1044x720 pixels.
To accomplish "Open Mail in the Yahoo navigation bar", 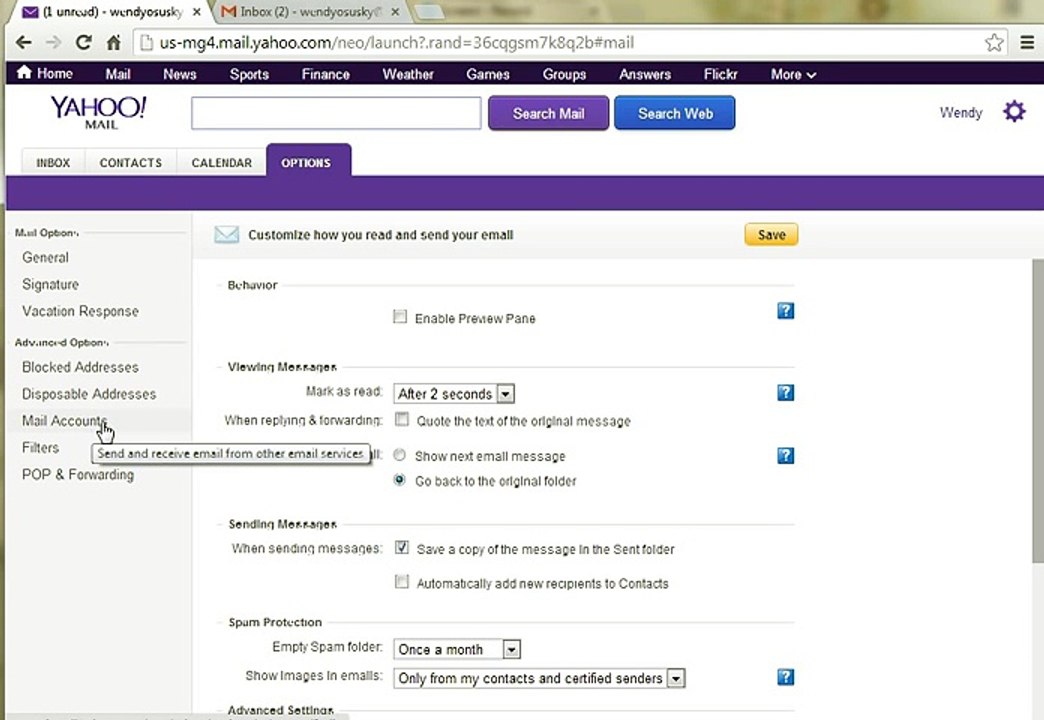I will (118, 74).
